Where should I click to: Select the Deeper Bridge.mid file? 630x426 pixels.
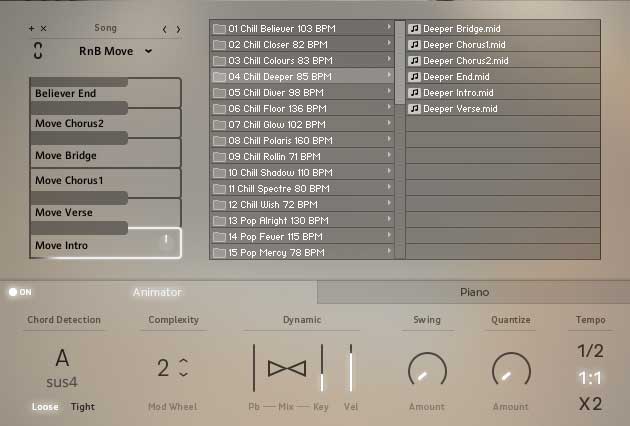coord(459,28)
